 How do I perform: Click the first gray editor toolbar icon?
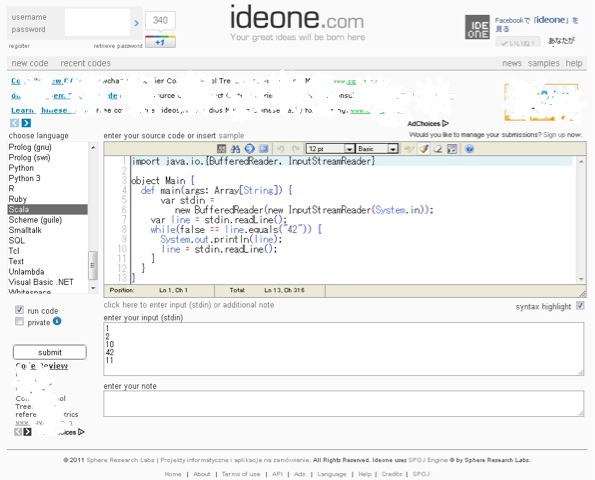221,149
